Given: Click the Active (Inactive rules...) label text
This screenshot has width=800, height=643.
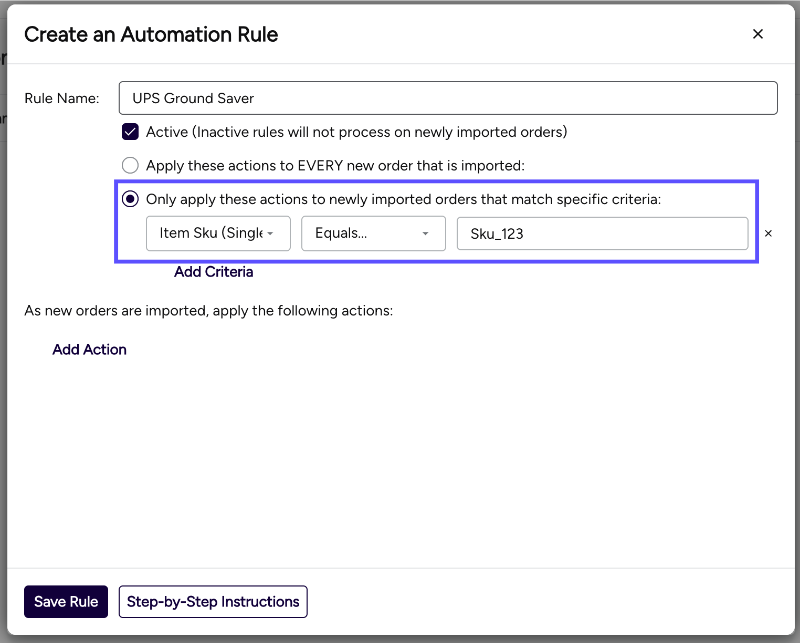Looking at the screenshot, I should pyautogui.click(x=356, y=132).
